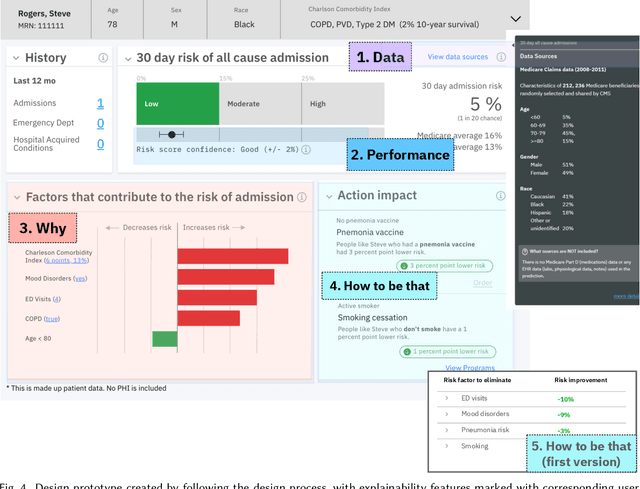This screenshot has width=640, height=489.
Task: Open the Admissions count link
Action: [100, 104]
